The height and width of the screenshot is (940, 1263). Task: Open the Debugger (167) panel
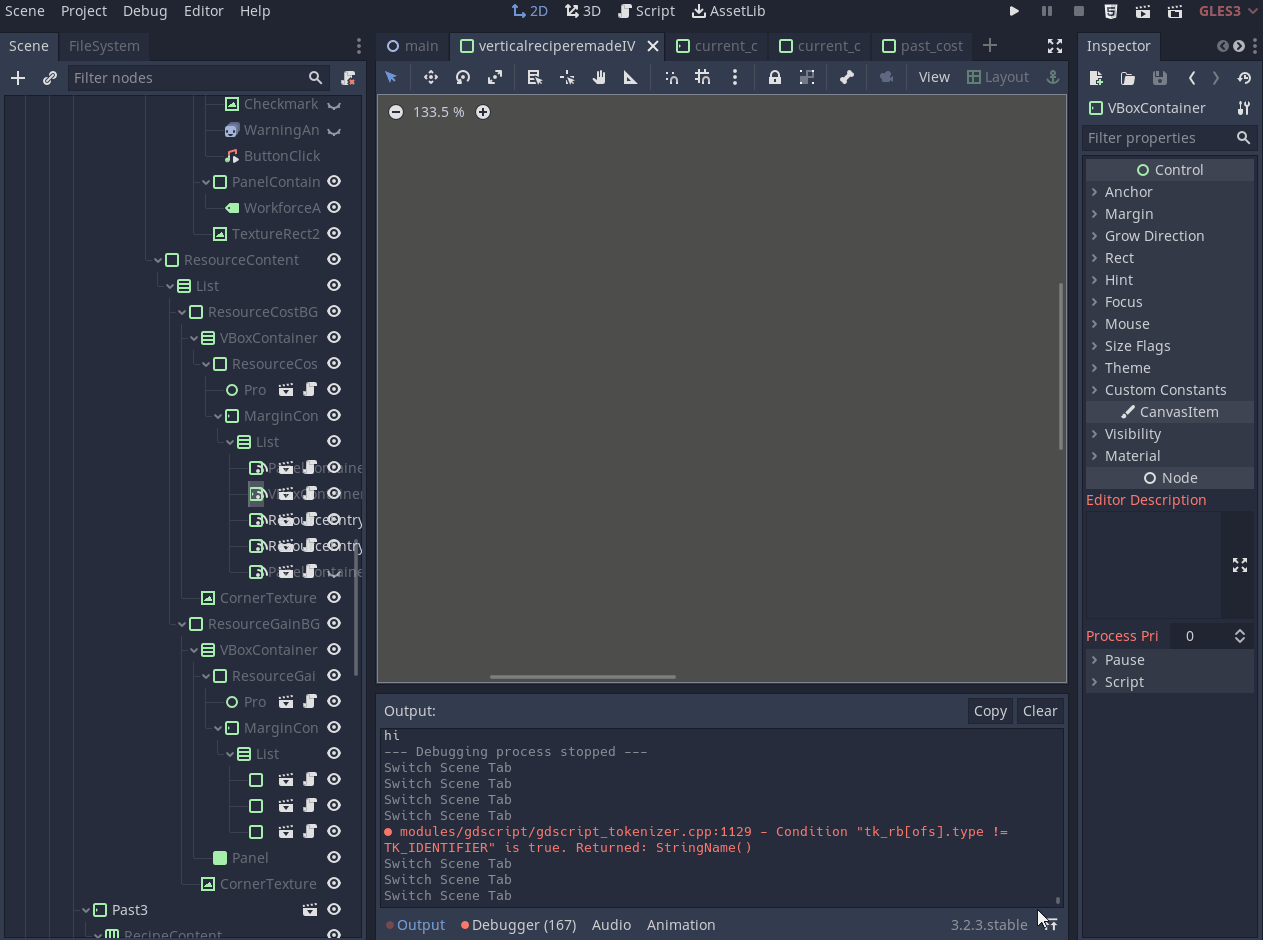[x=518, y=925]
